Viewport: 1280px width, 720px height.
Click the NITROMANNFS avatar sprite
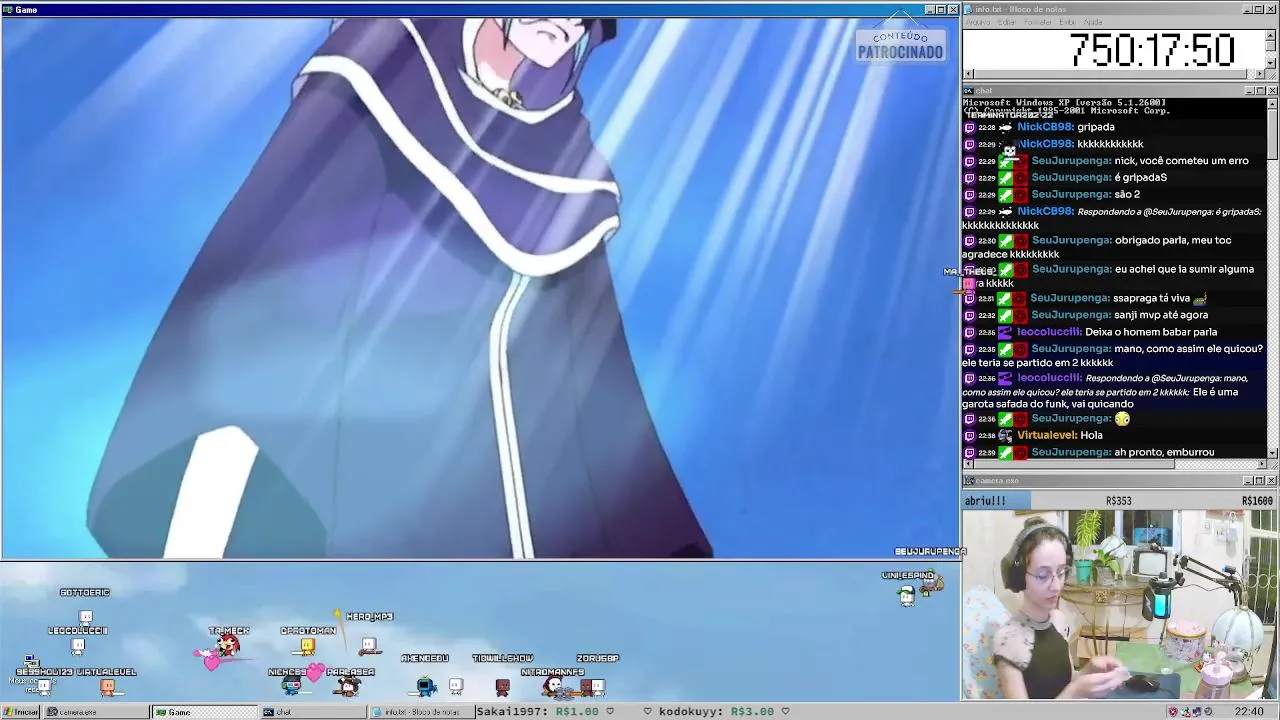tap(553, 686)
